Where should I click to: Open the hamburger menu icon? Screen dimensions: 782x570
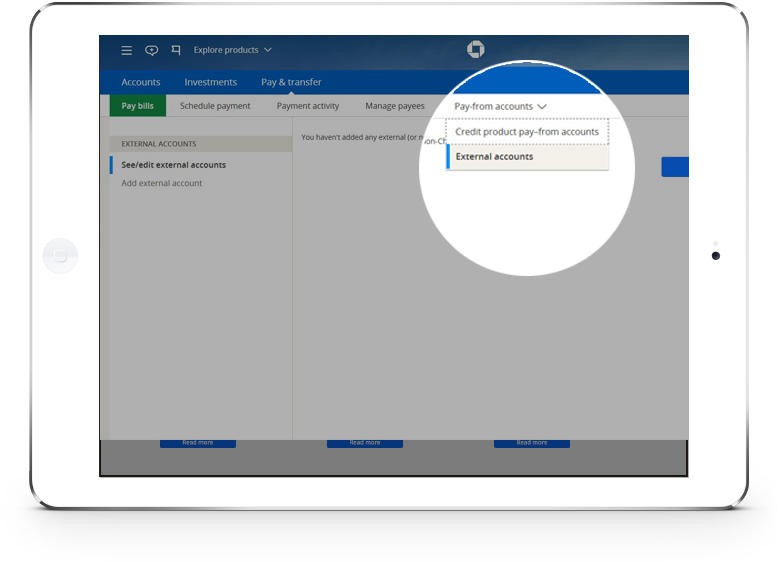pyautogui.click(x=126, y=50)
